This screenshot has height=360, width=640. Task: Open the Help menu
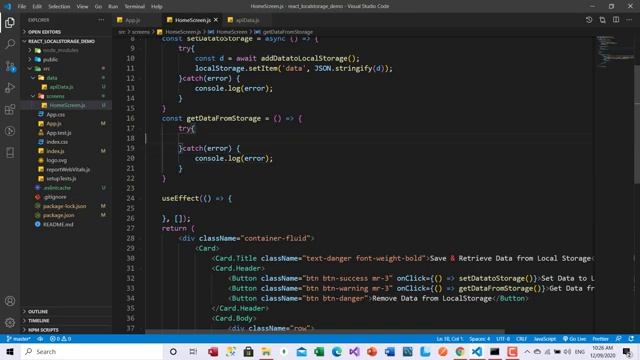point(157,6)
